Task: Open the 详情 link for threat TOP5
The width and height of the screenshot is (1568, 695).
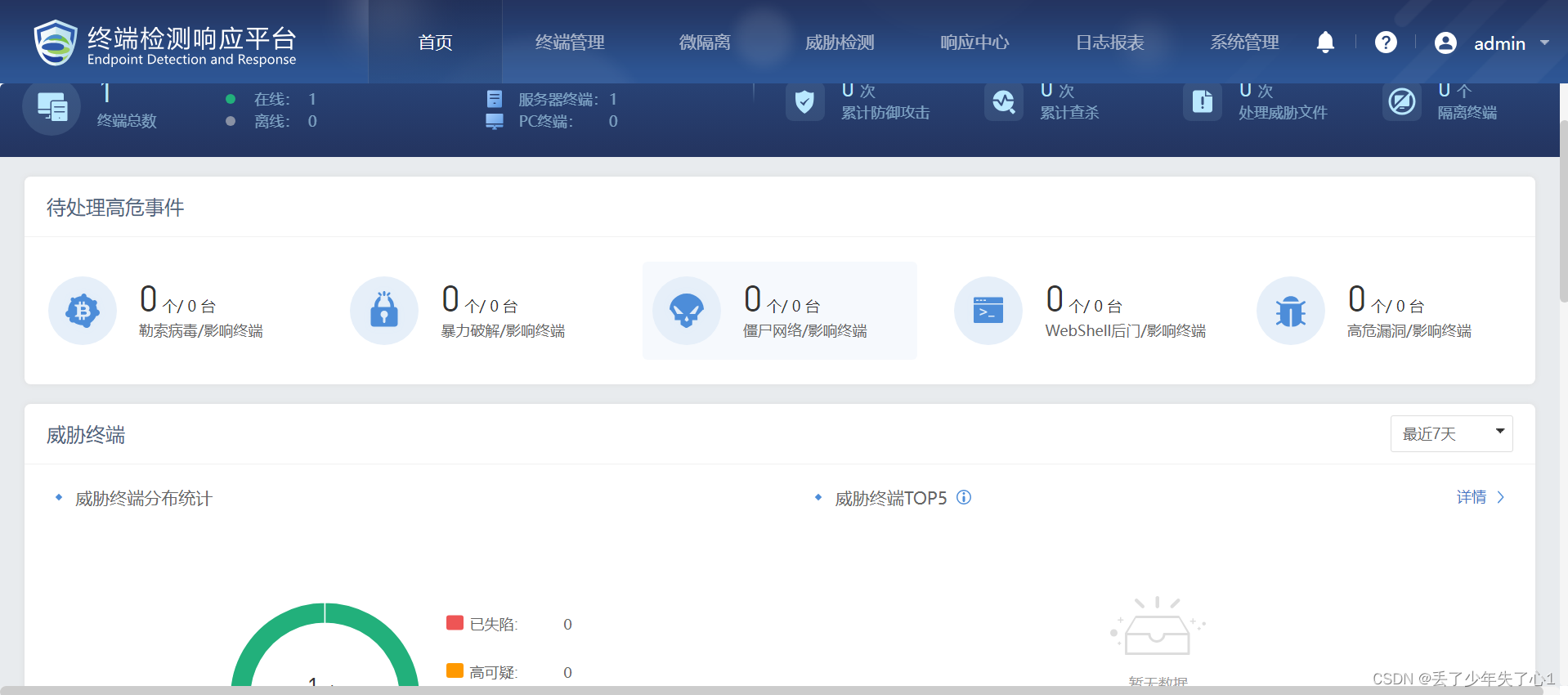Action: tap(1481, 497)
